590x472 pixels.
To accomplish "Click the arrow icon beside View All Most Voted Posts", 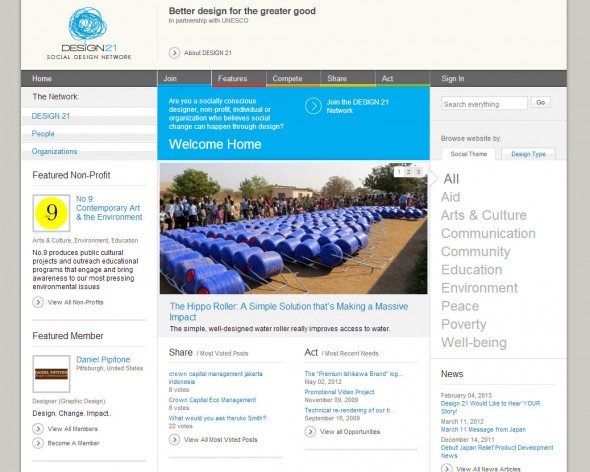I will tap(174, 439).
